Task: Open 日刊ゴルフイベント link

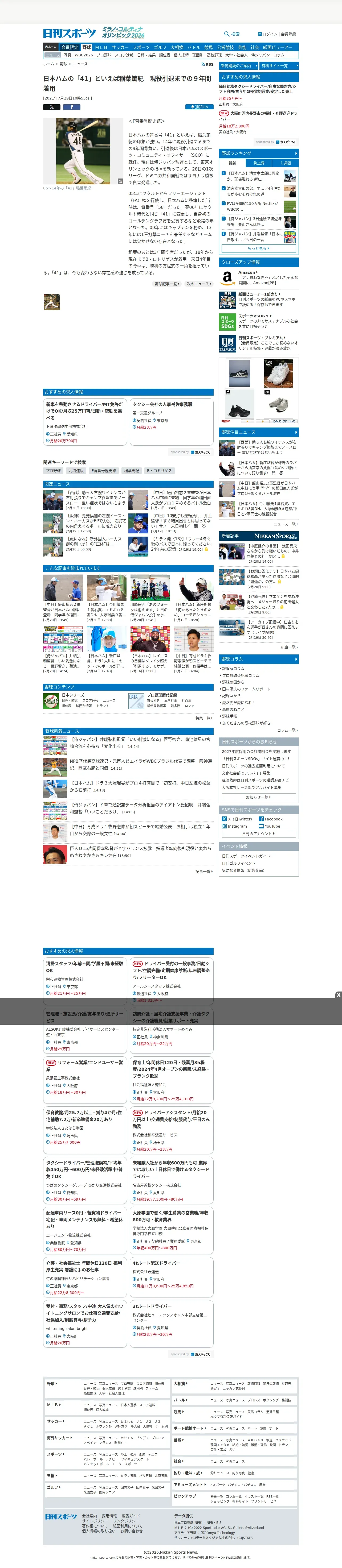Action: click(238, 863)
